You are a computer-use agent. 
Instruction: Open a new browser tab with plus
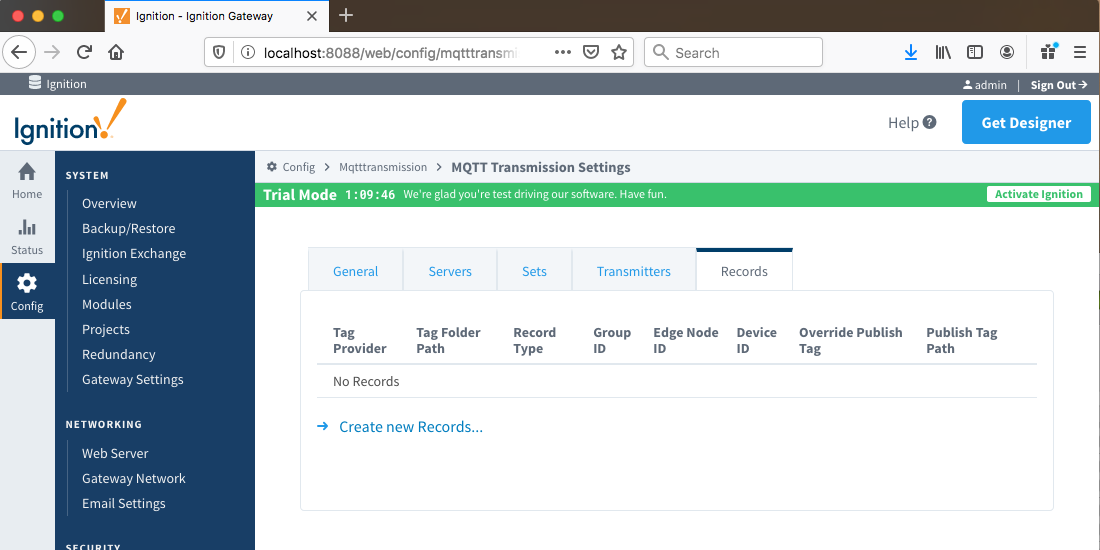(x=346, y=15)
